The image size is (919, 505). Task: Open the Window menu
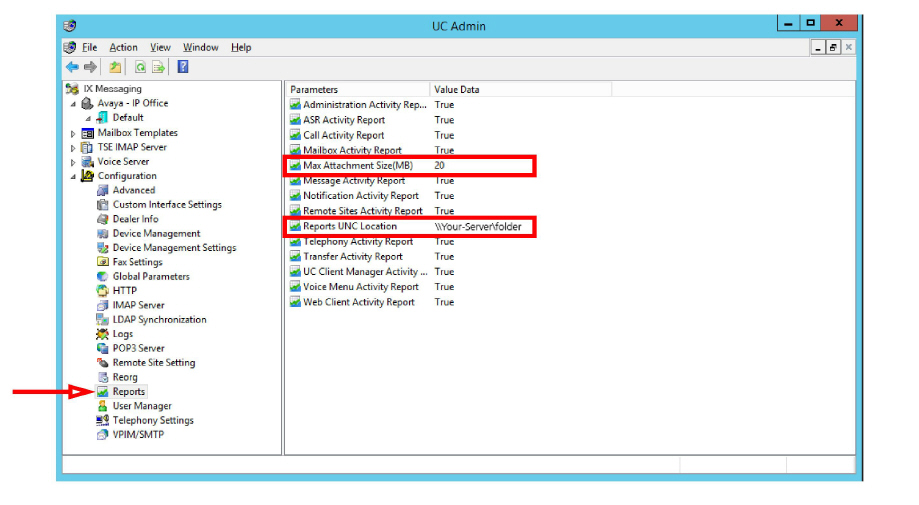click(x=200, y=47)
